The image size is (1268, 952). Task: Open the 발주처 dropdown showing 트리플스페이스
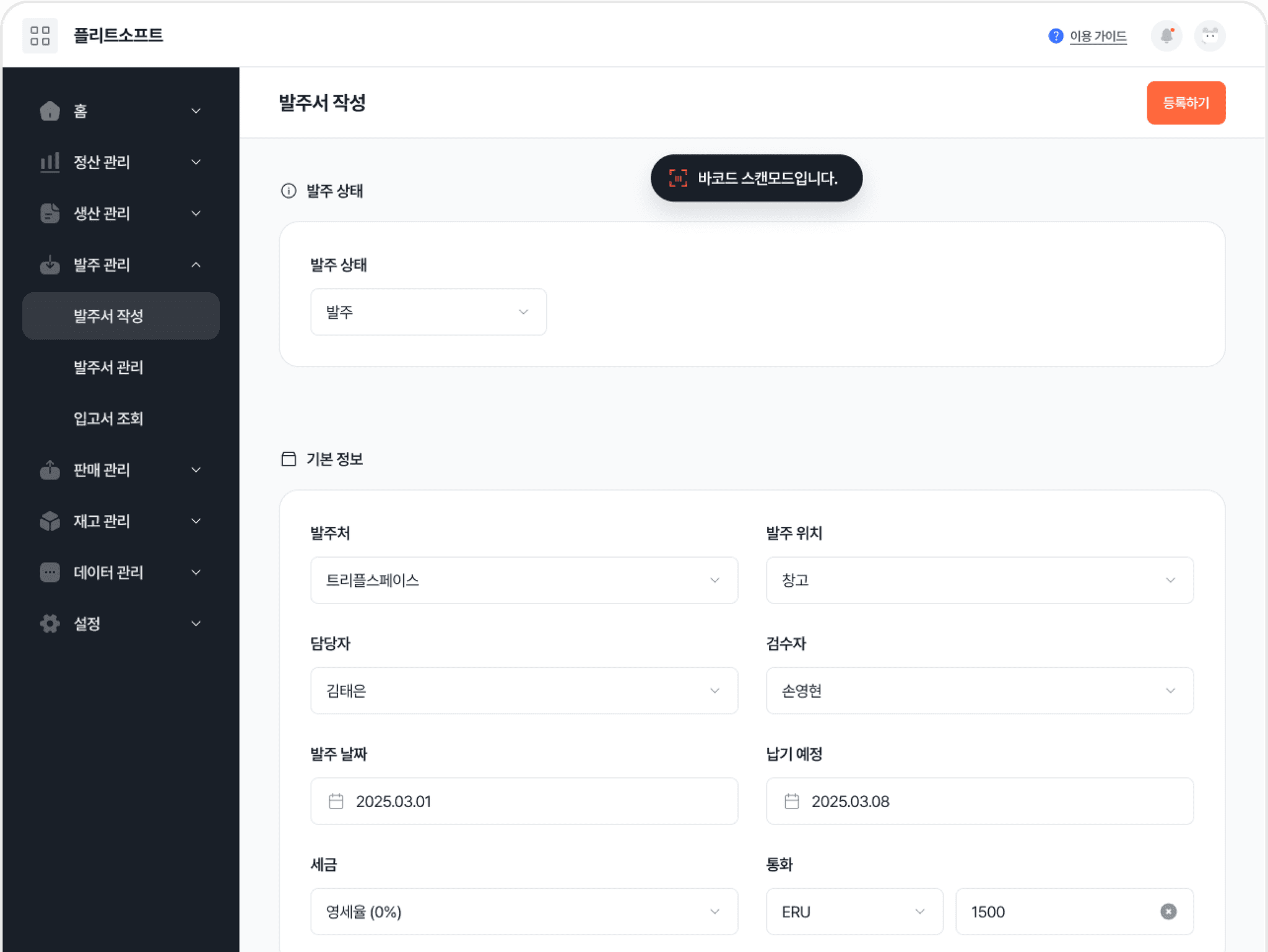pyautogui.click(x=524, y=580)
